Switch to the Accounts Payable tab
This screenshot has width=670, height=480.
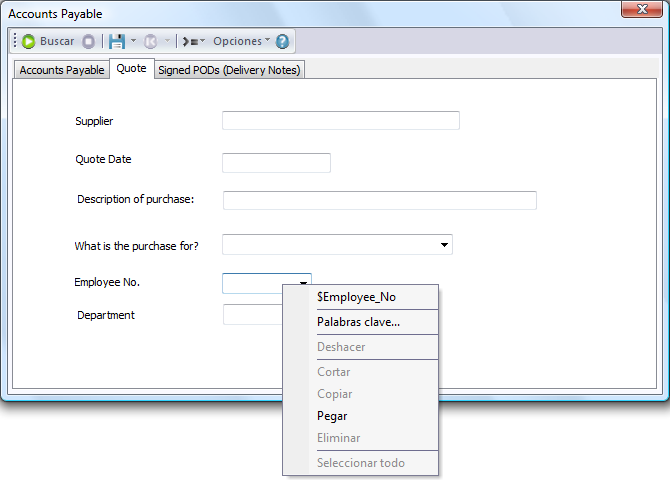[62, 70]
